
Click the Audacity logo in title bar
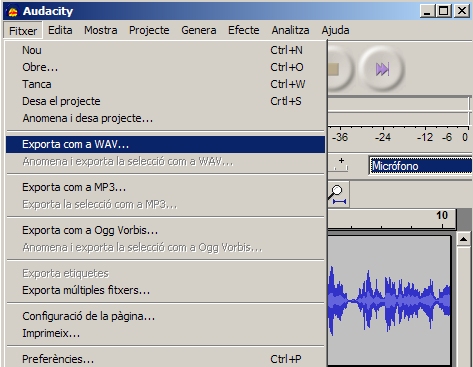tap(13, 12)
